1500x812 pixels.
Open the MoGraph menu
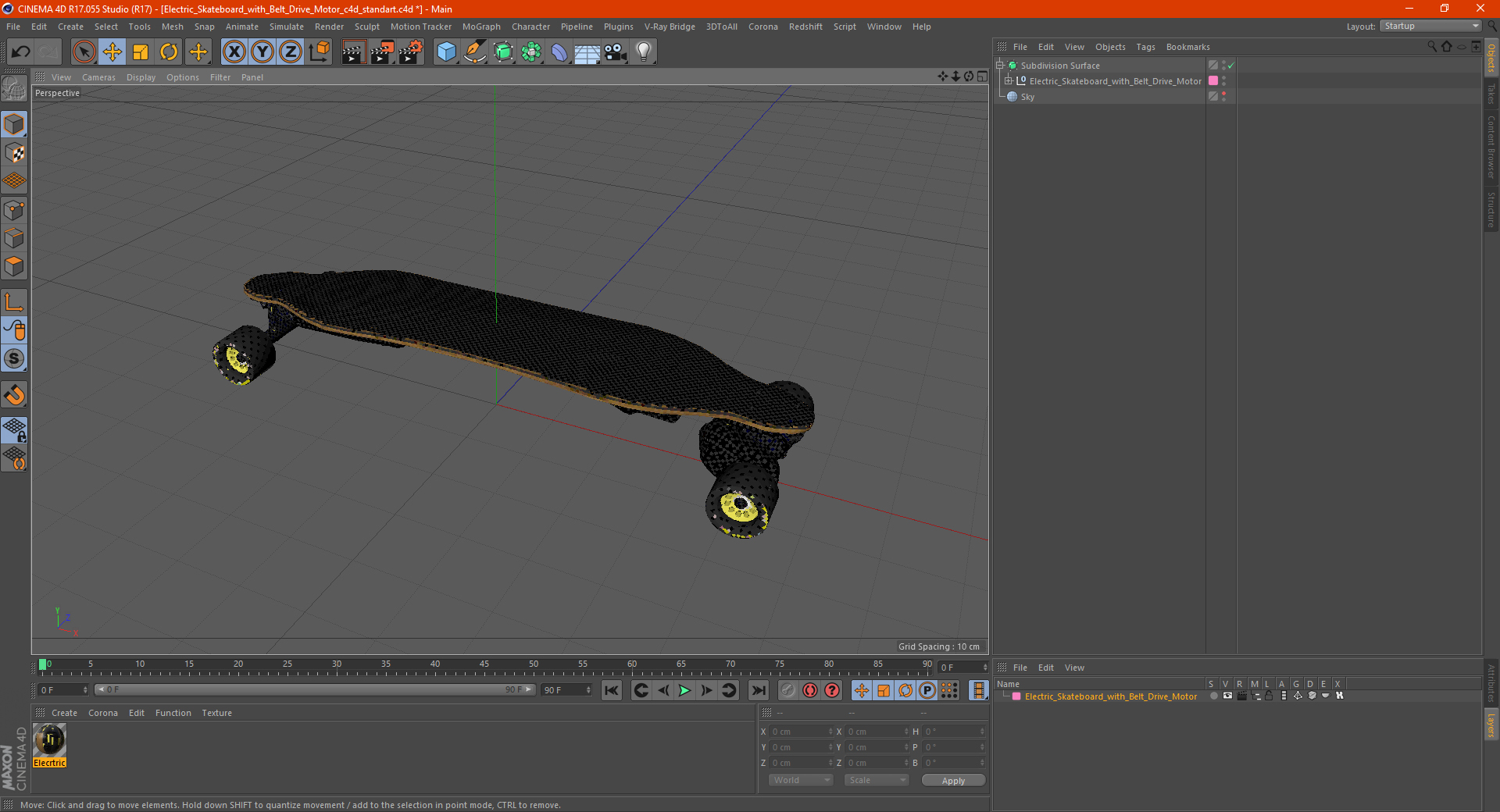[x=481, y=27]
